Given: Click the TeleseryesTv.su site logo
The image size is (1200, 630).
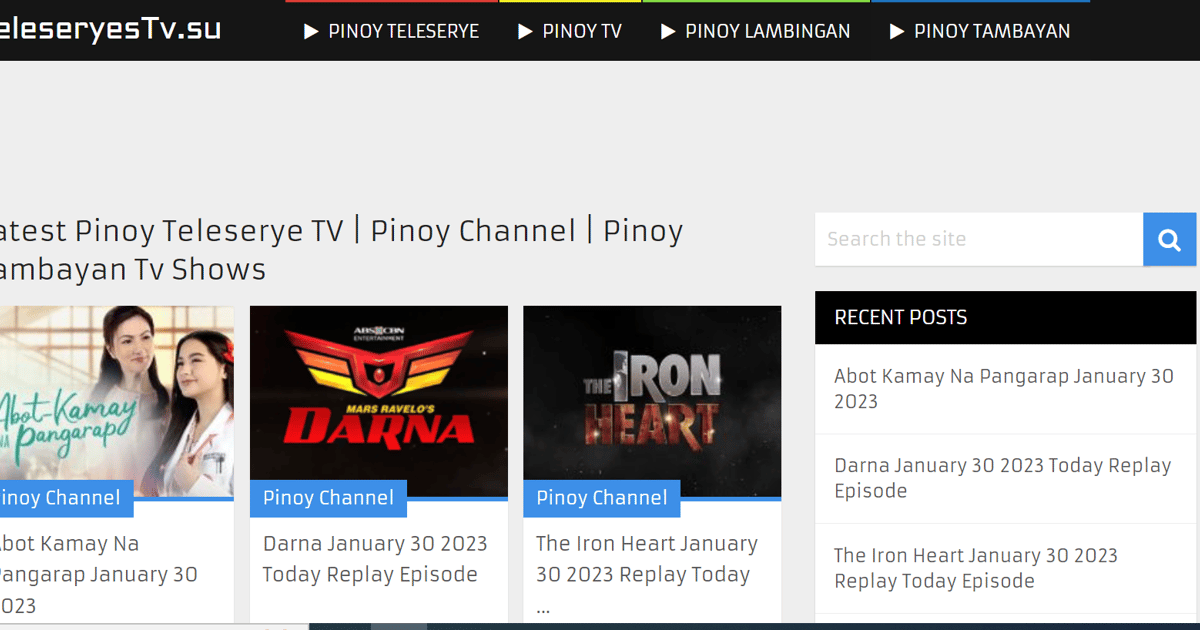Looking at the screenshot, I should 110,29.
